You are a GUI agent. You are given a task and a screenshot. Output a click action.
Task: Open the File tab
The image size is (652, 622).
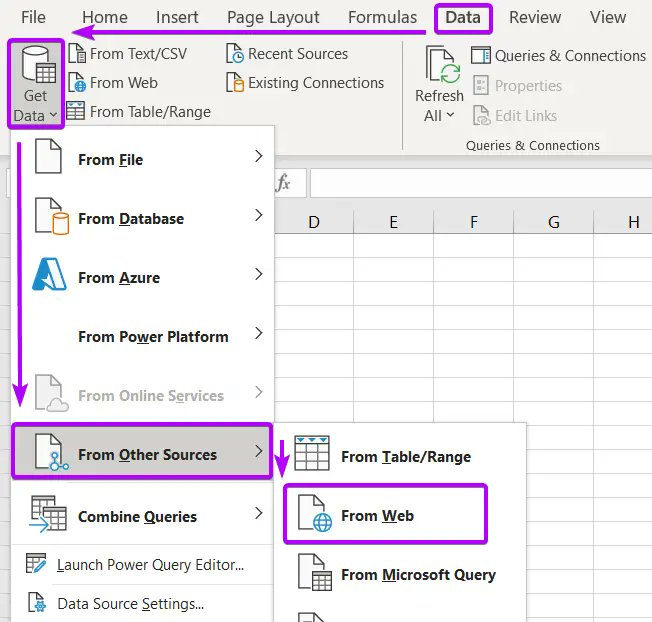(33, 17)
